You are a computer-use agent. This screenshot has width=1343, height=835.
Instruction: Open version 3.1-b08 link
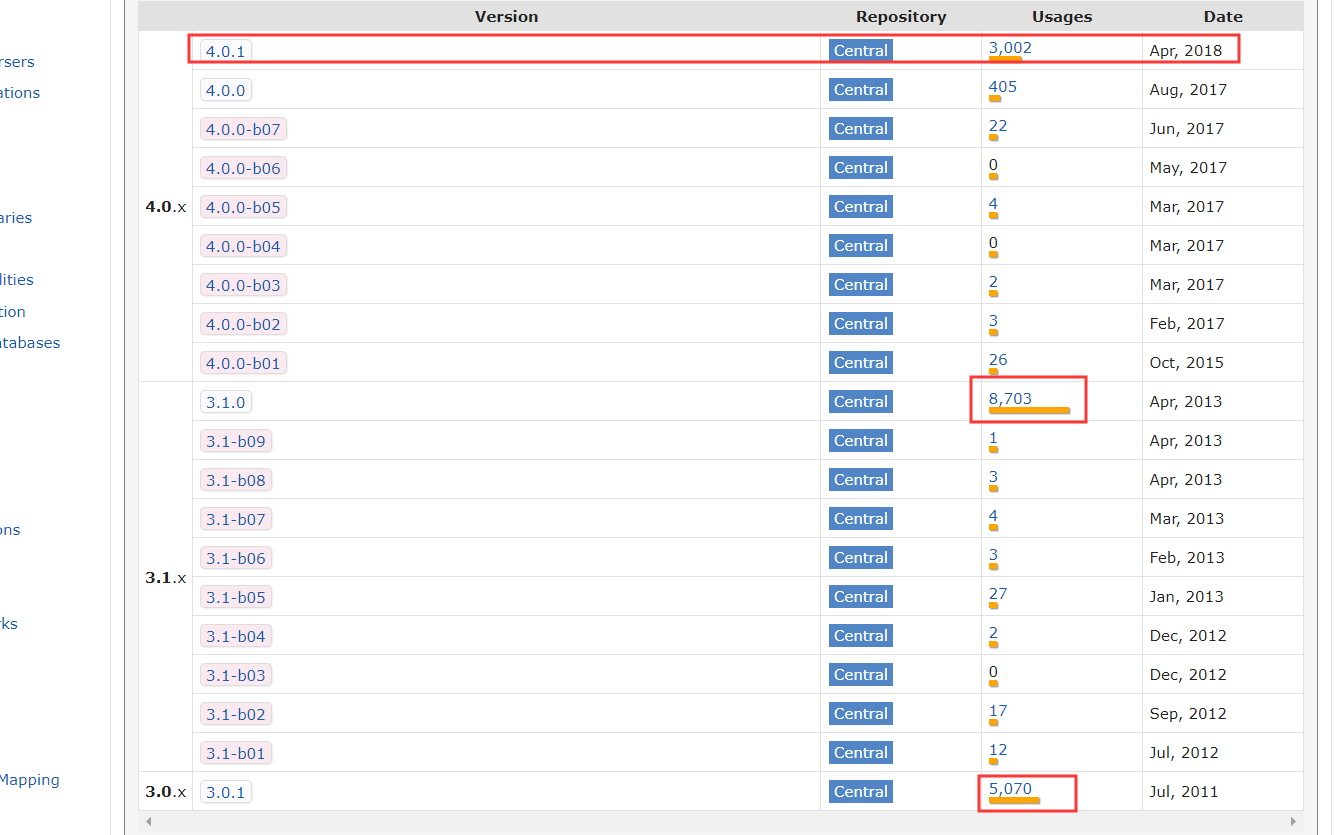236,480
